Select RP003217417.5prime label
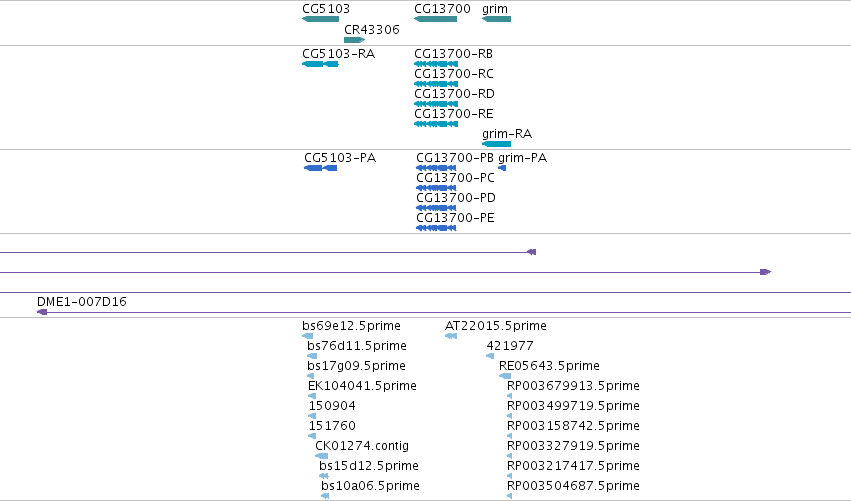 [573, 466]
